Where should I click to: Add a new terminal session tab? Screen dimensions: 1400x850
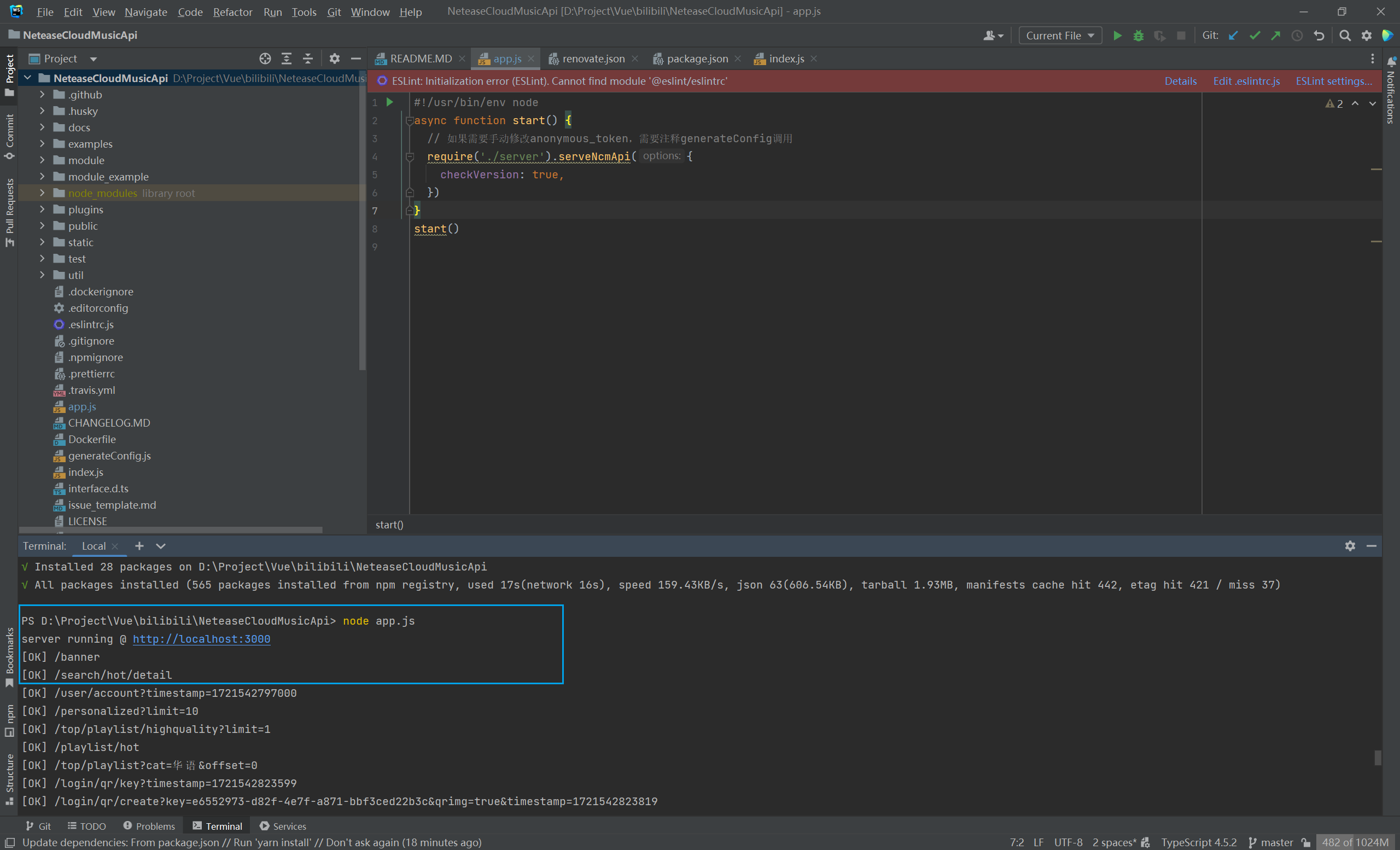pos(139,546)
